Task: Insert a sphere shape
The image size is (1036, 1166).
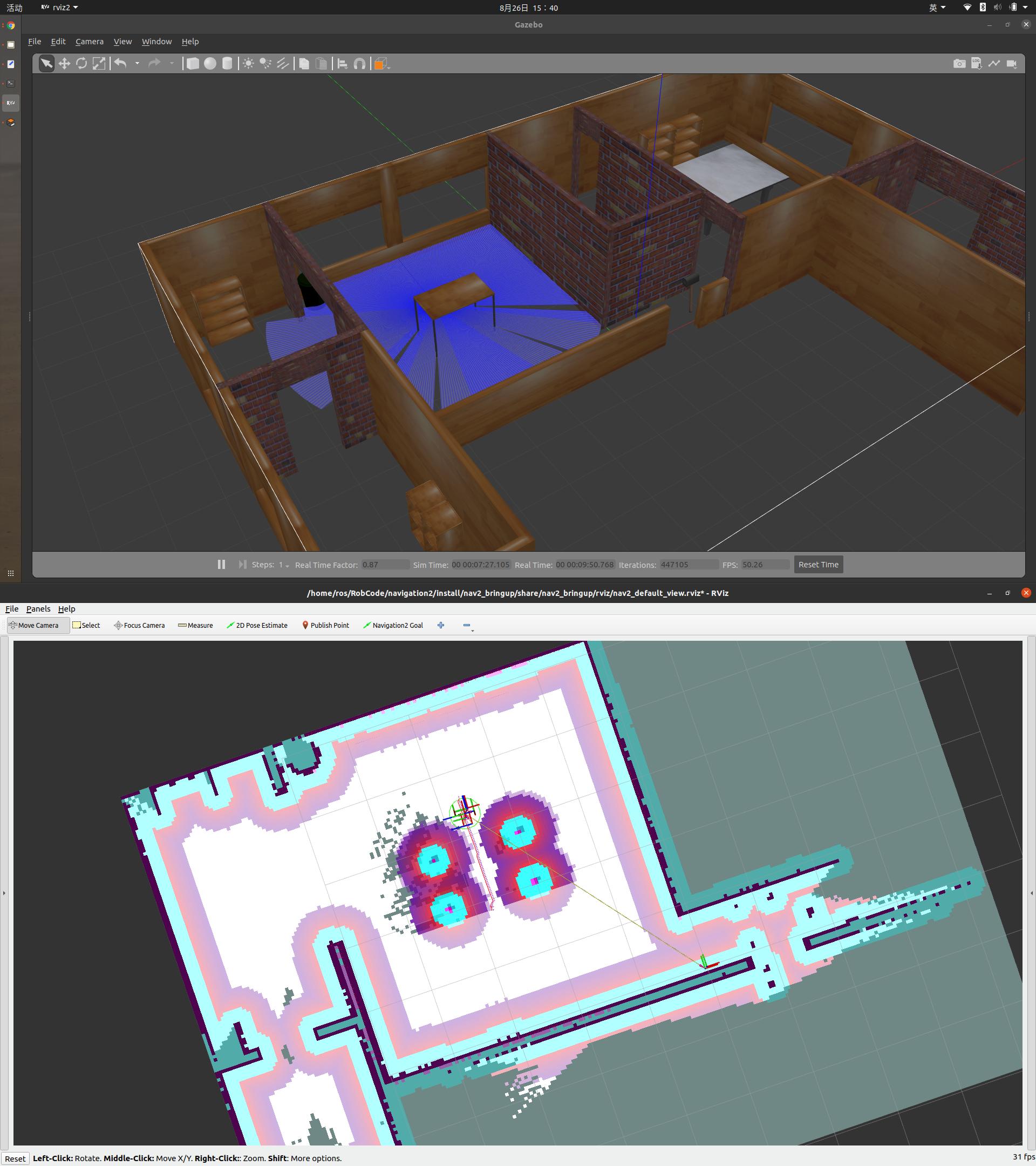Action: coord(210,64)
